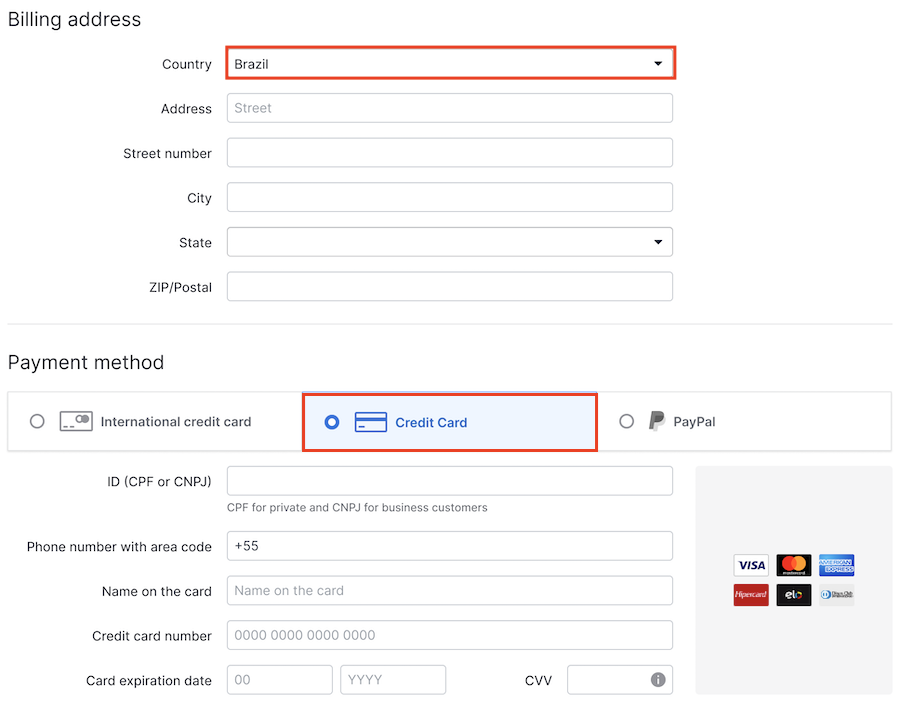Click the Address street input field
This screenshot has width=900, height=702.
pyautogui.click(x=449, y=108)
